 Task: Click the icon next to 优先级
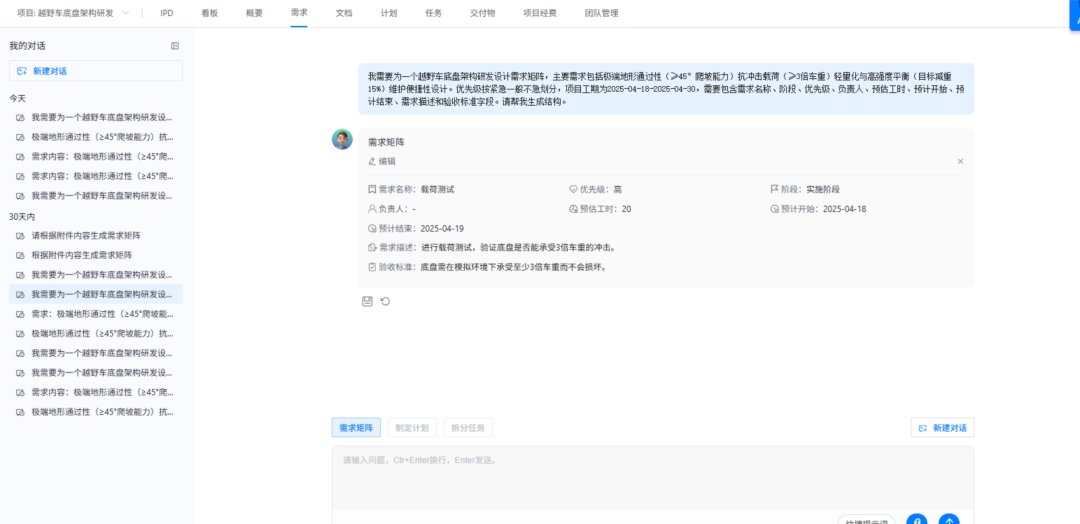[x=573, y=189]
